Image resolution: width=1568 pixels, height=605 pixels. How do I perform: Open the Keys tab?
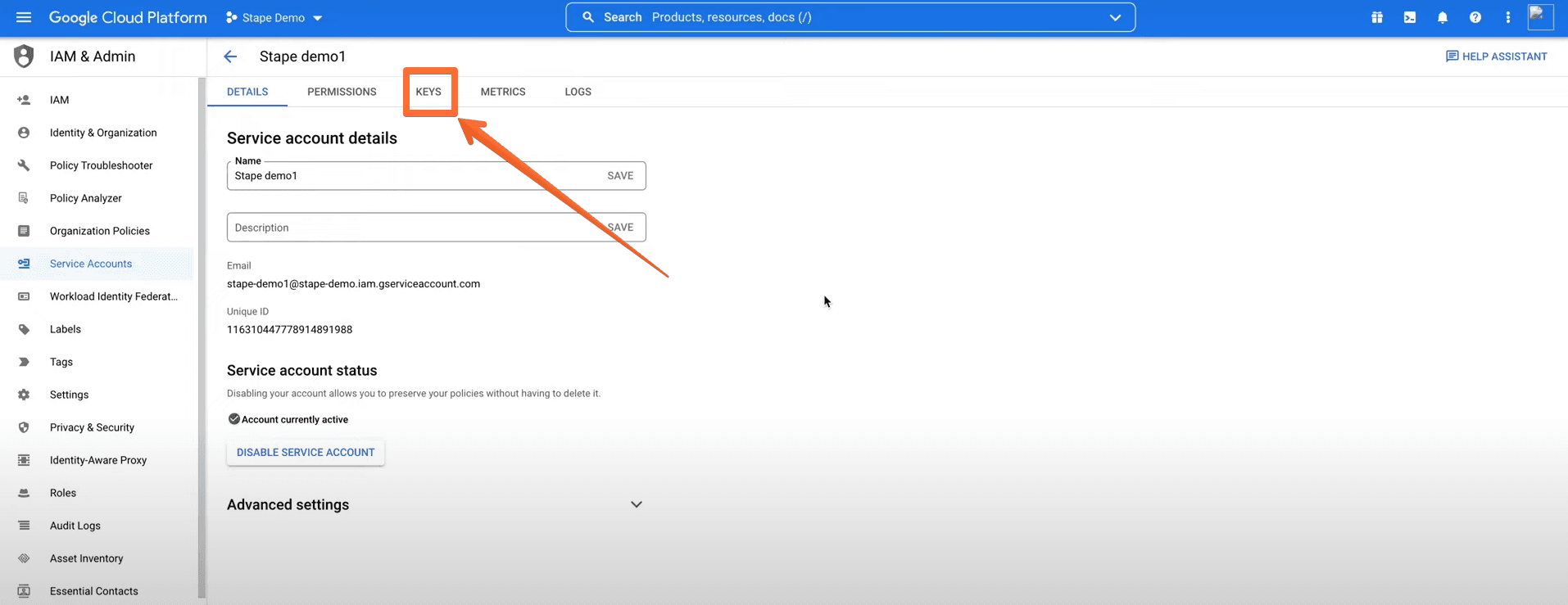click(x=428, y=92)
